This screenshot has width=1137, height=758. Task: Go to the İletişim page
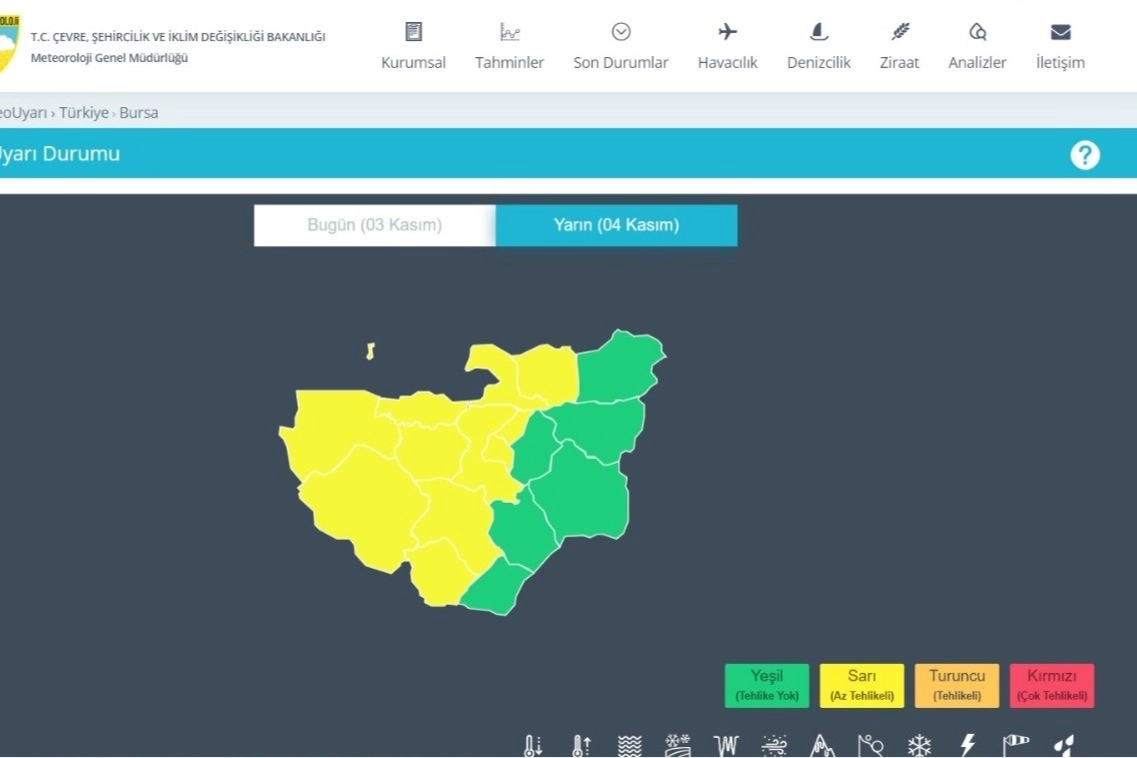click(x=1060, y=47)
